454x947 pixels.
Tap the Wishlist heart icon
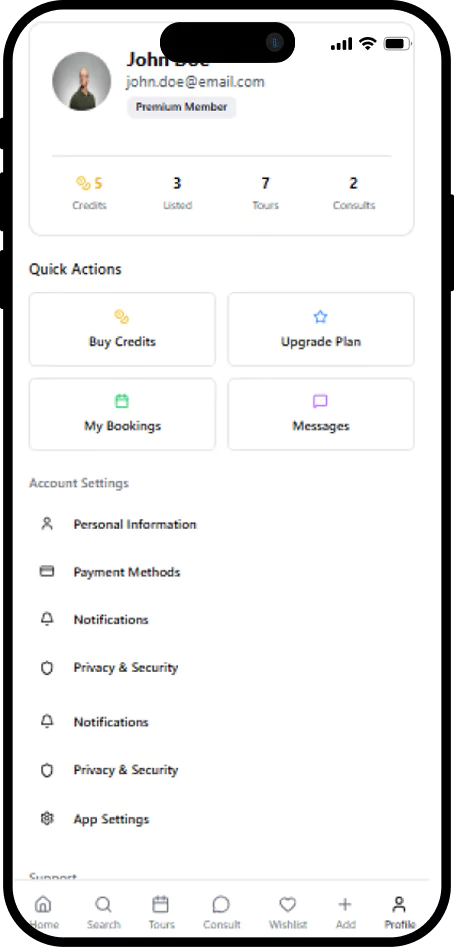coord(287,904)
